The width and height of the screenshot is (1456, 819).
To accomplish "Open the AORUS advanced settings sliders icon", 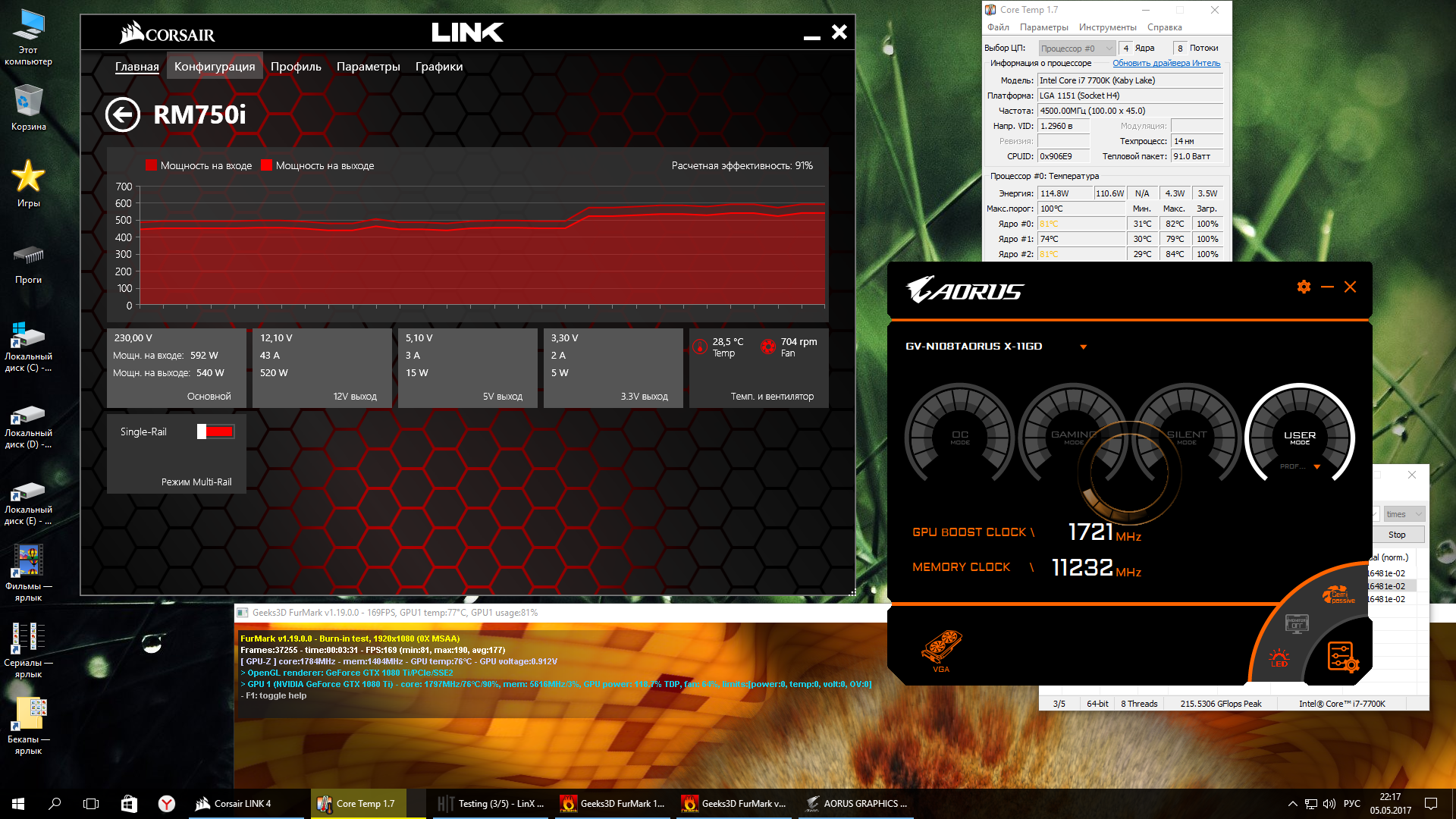I will pyautogui.click(x=1341, y=657).
